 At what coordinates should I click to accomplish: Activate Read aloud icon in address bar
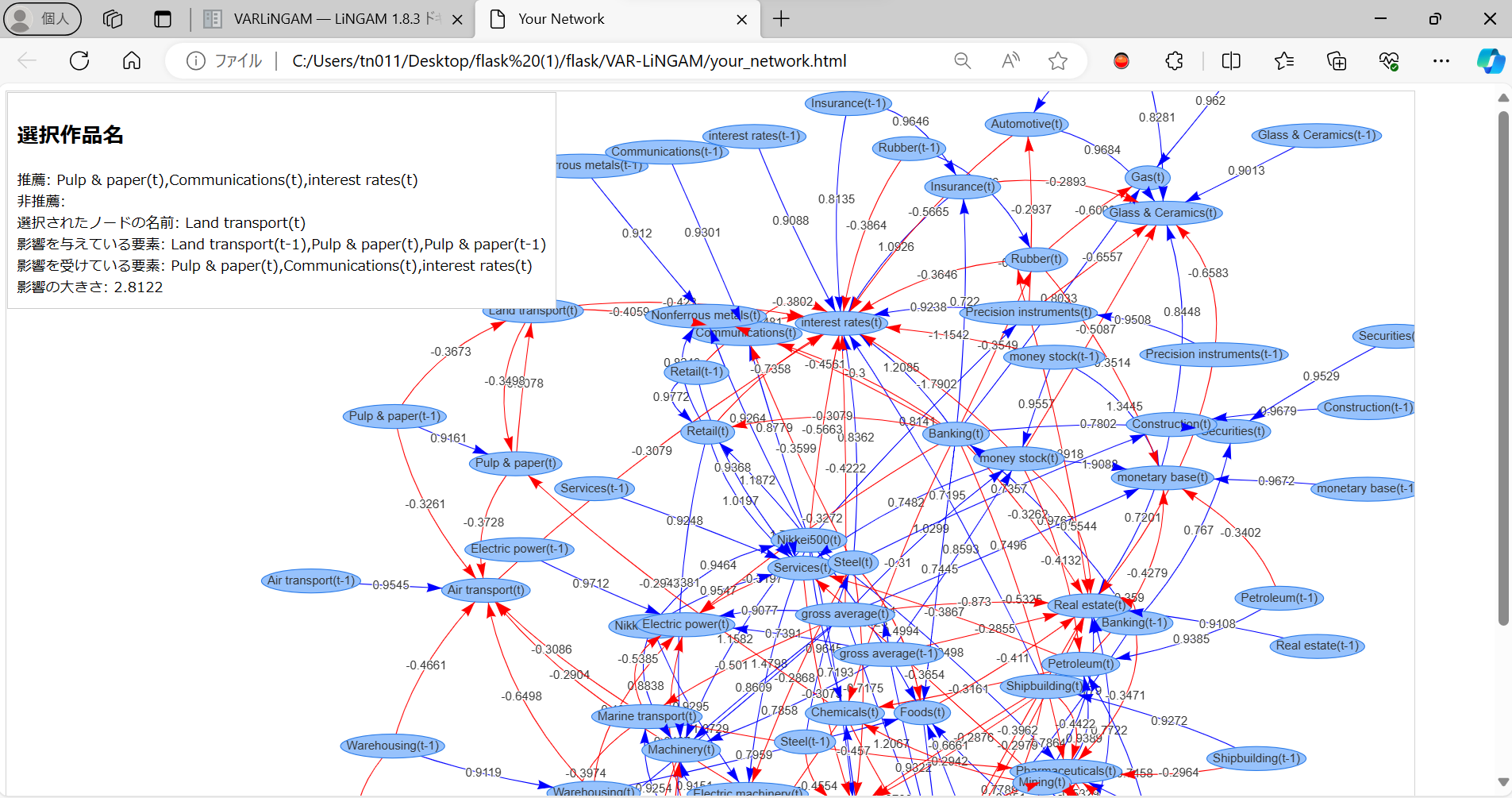coord(1010,60)
